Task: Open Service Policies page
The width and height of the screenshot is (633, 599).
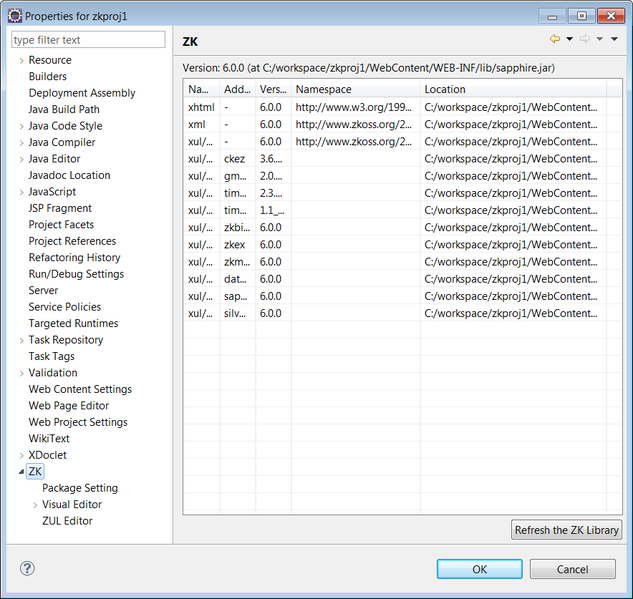Action: click(65, 307)
